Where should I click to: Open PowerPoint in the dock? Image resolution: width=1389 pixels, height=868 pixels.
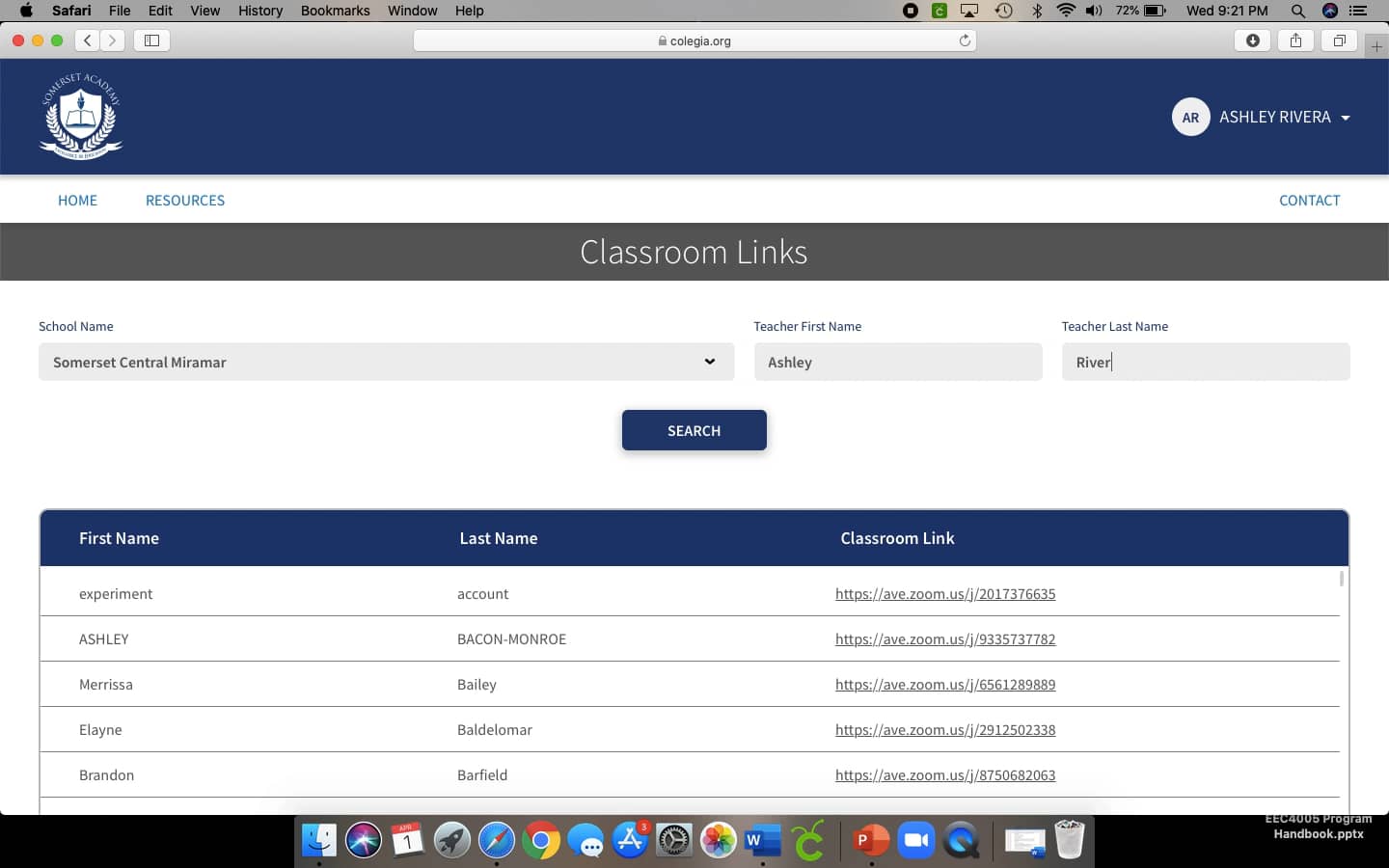[x=871, y=840]
